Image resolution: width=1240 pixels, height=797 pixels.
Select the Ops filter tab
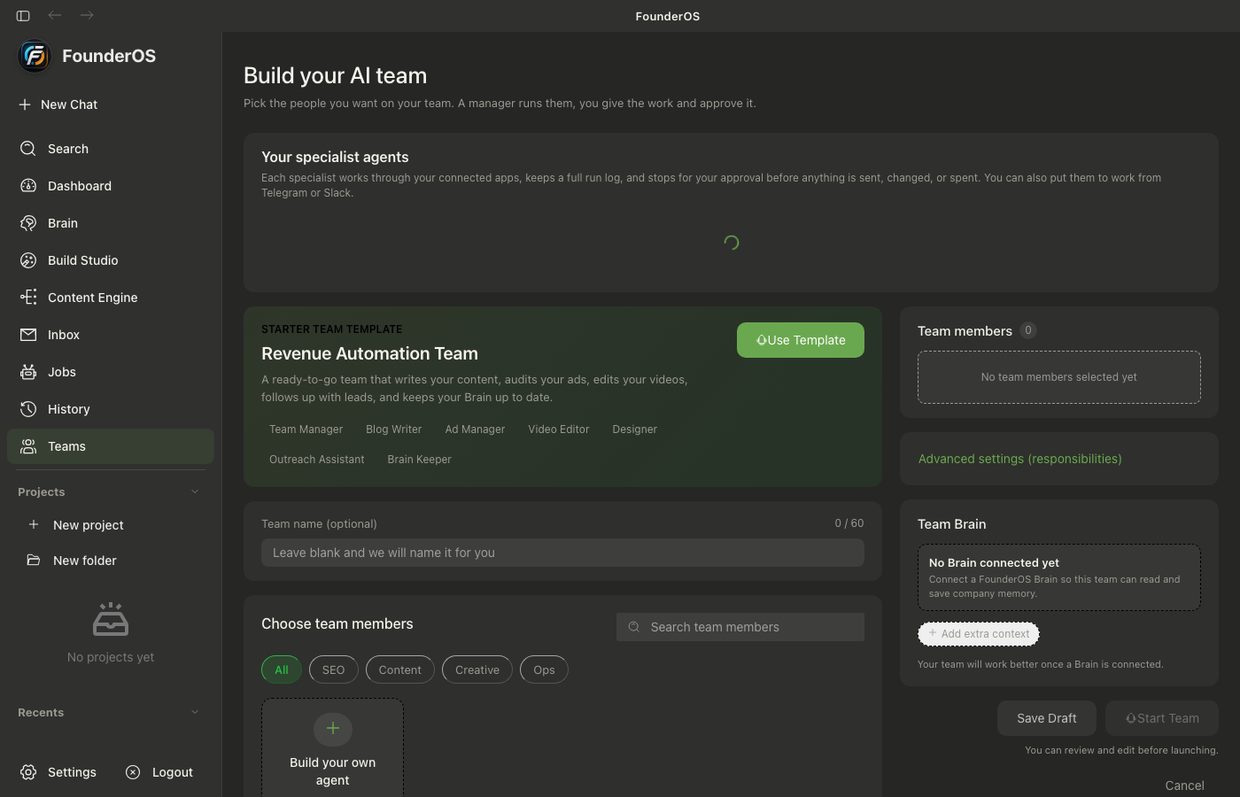(x=544, y=670)
